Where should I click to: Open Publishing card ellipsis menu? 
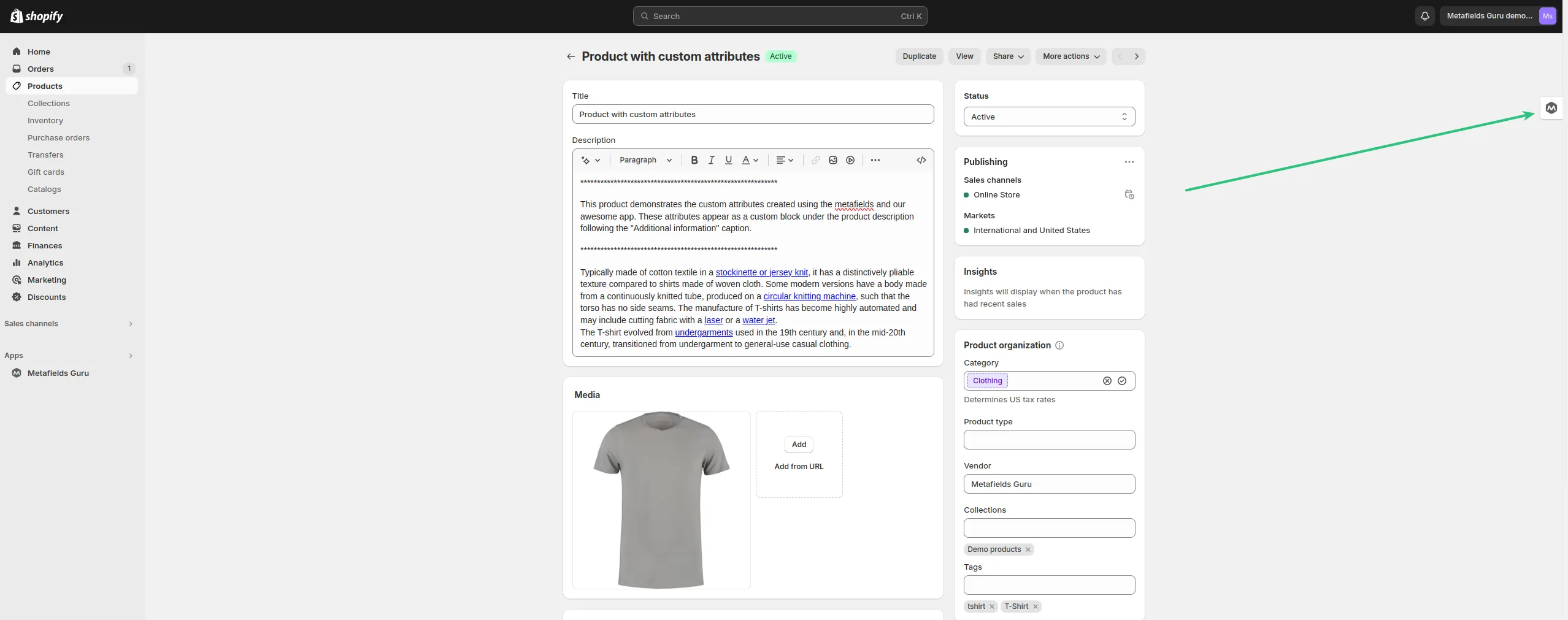click(1129, 162)
